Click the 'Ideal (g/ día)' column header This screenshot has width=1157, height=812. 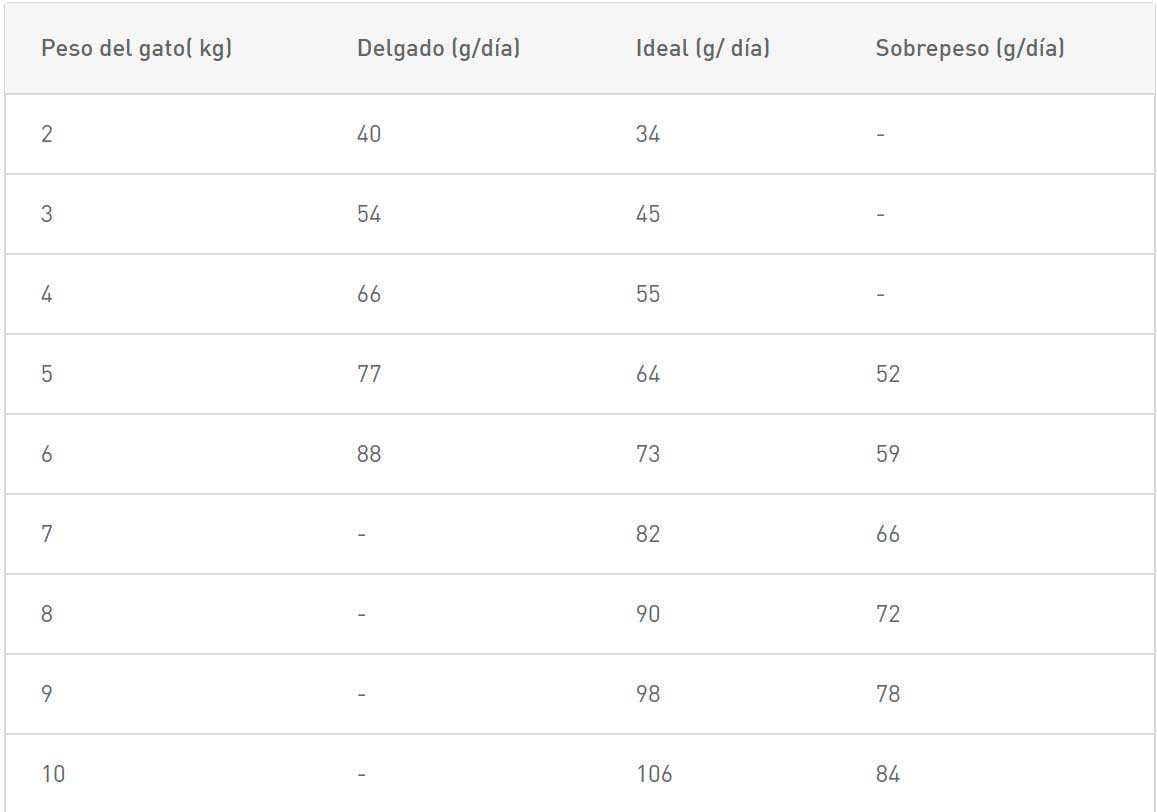pos(702,49)
